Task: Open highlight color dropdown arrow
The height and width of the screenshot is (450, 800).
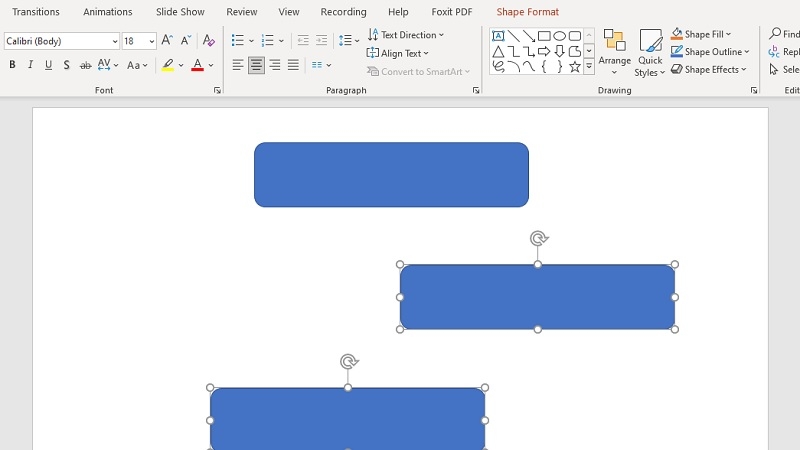Action: (x=181, y=65)
